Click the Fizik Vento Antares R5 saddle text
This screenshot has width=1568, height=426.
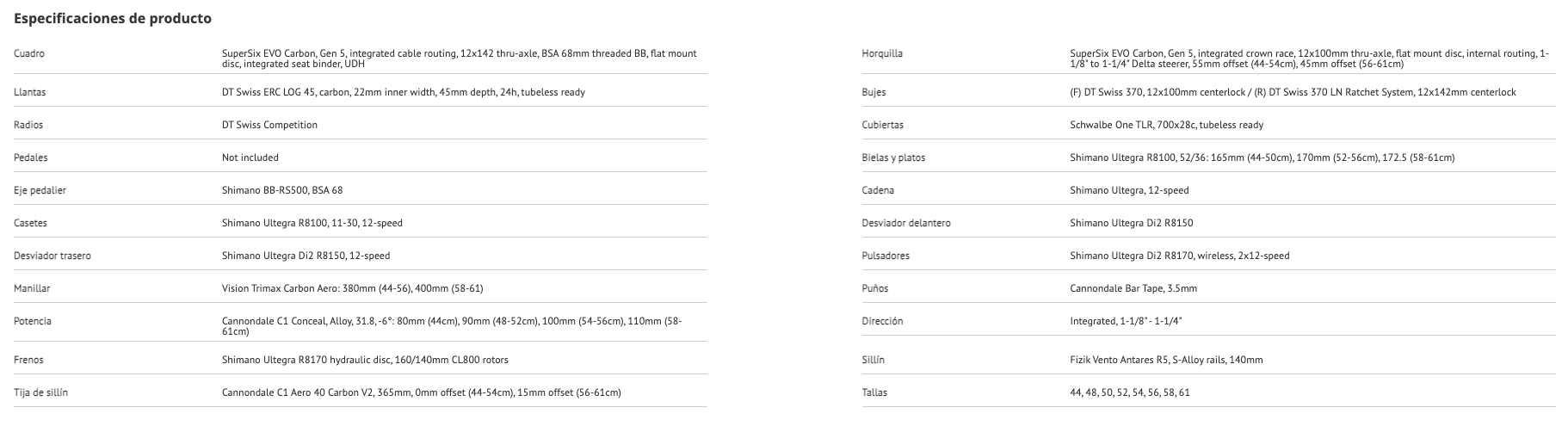[x=1166, y=360]
